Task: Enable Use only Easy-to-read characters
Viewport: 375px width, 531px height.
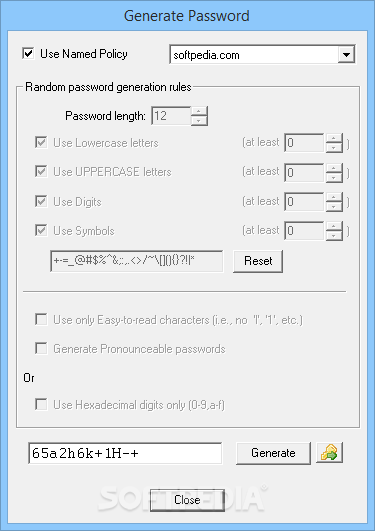Action: tap(41, 319)
